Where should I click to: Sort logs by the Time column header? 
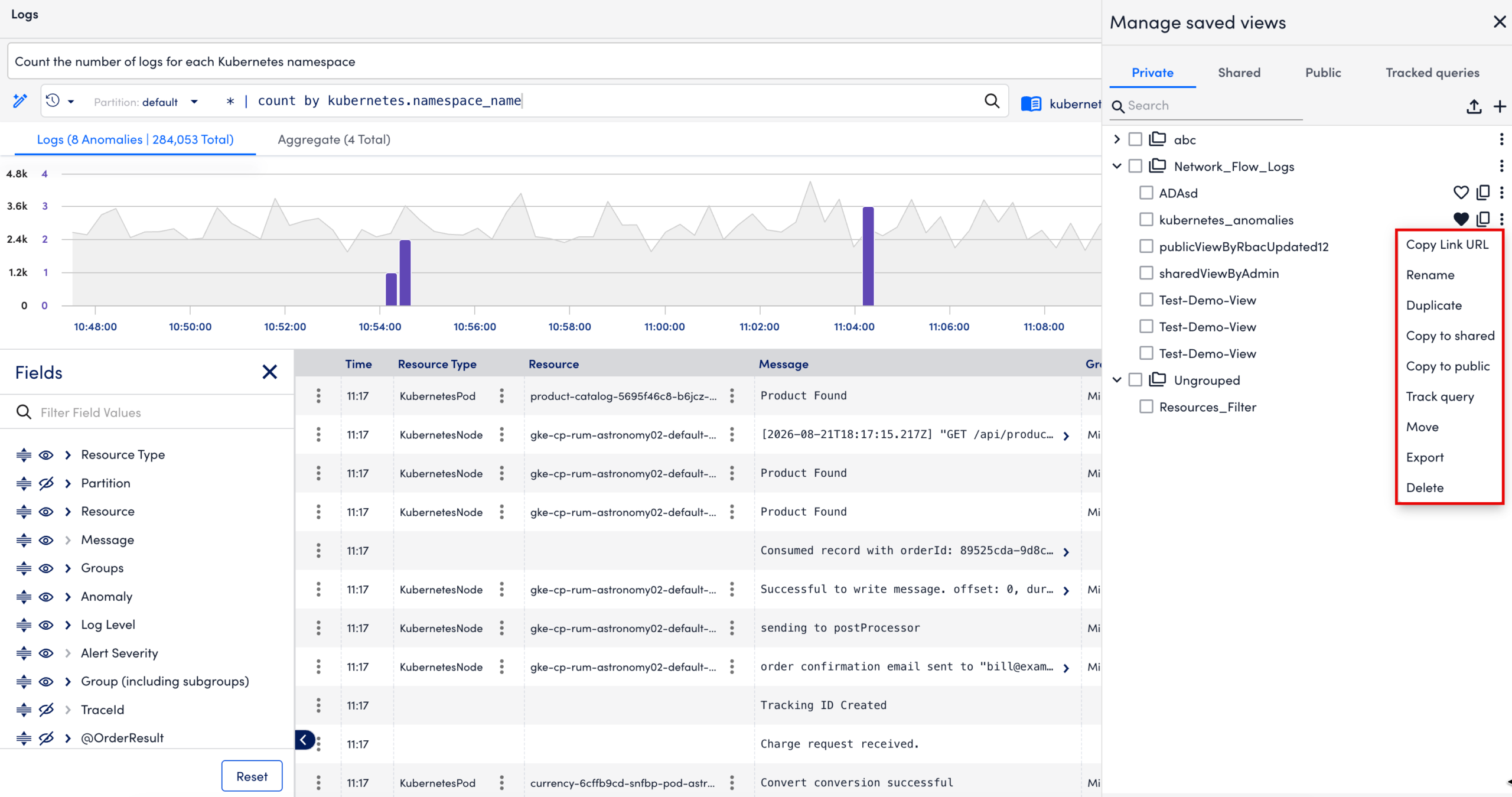click(x=359, y=364)
